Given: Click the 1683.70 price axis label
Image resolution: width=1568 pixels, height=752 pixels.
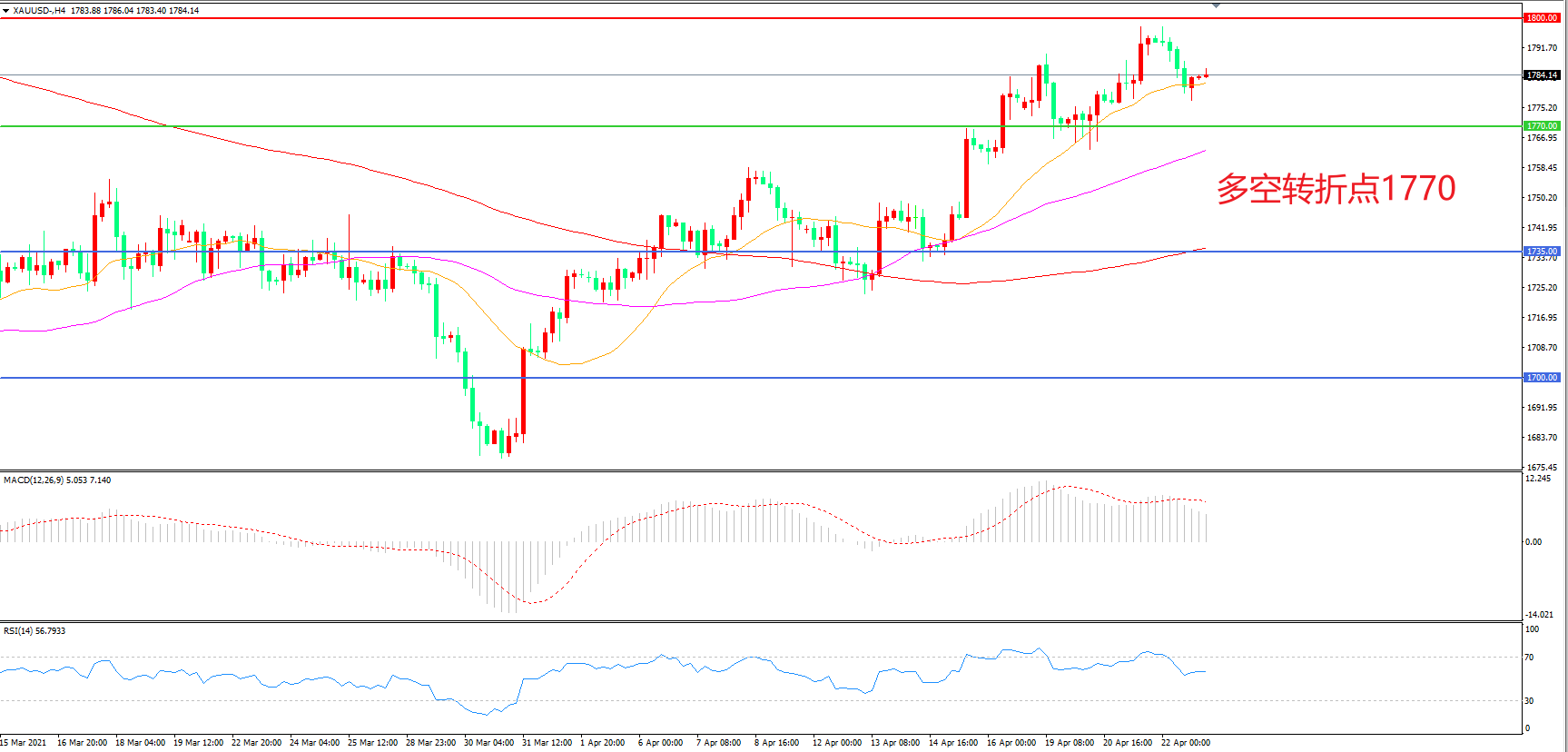Looking at the screenshot, I should point(1541,438).
